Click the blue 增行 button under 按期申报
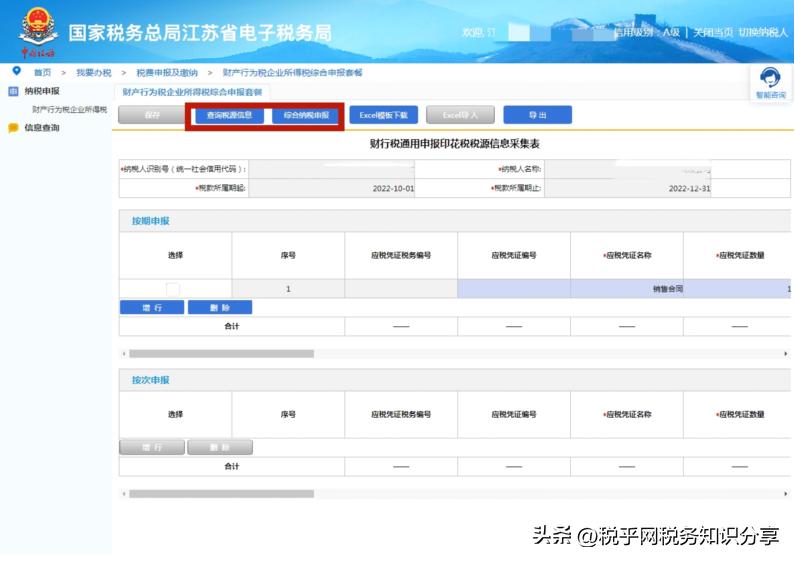795x561 pixels. pos(152,307)
